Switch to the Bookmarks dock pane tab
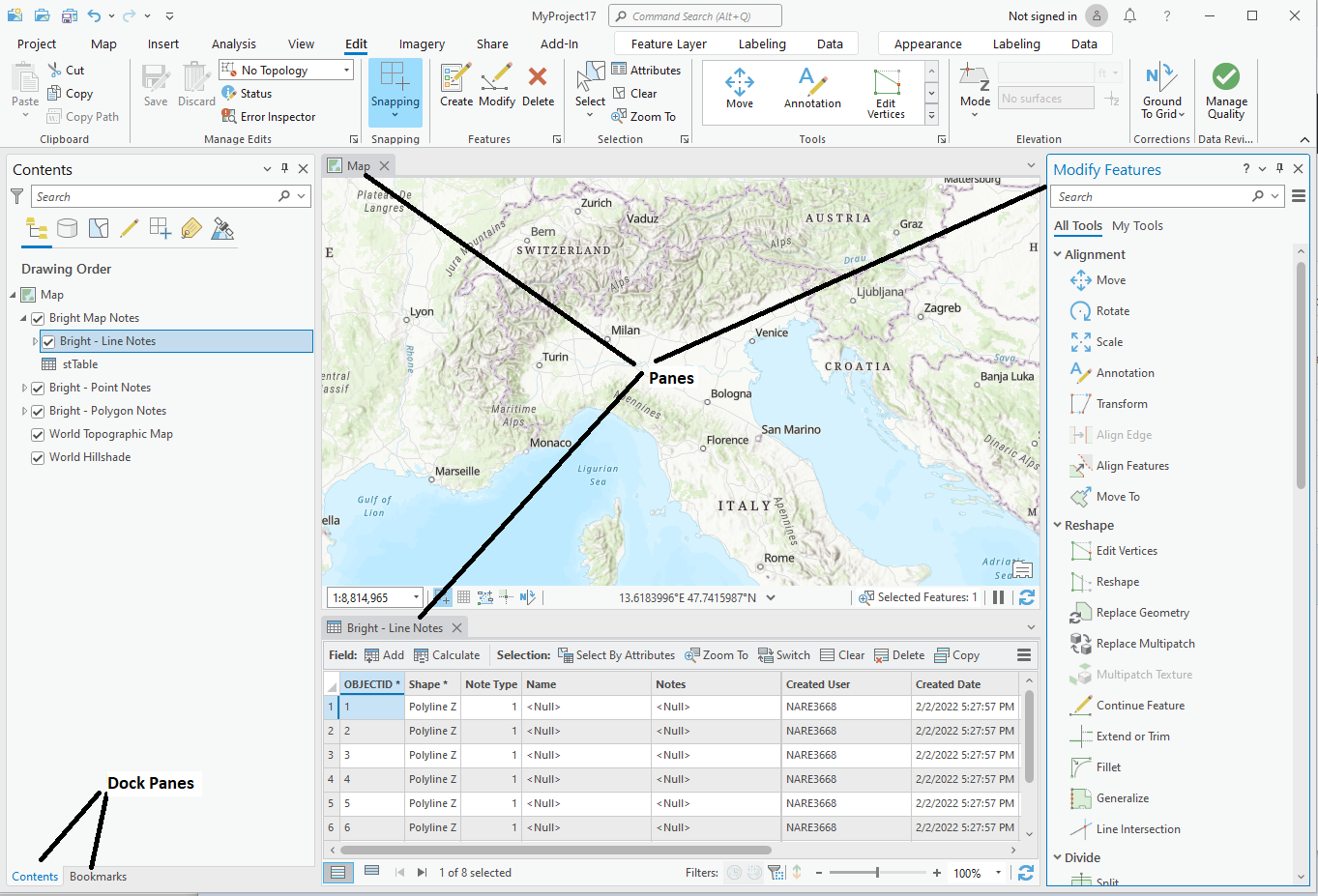This screenshot has height=896, width=1318. click(98, 877)
